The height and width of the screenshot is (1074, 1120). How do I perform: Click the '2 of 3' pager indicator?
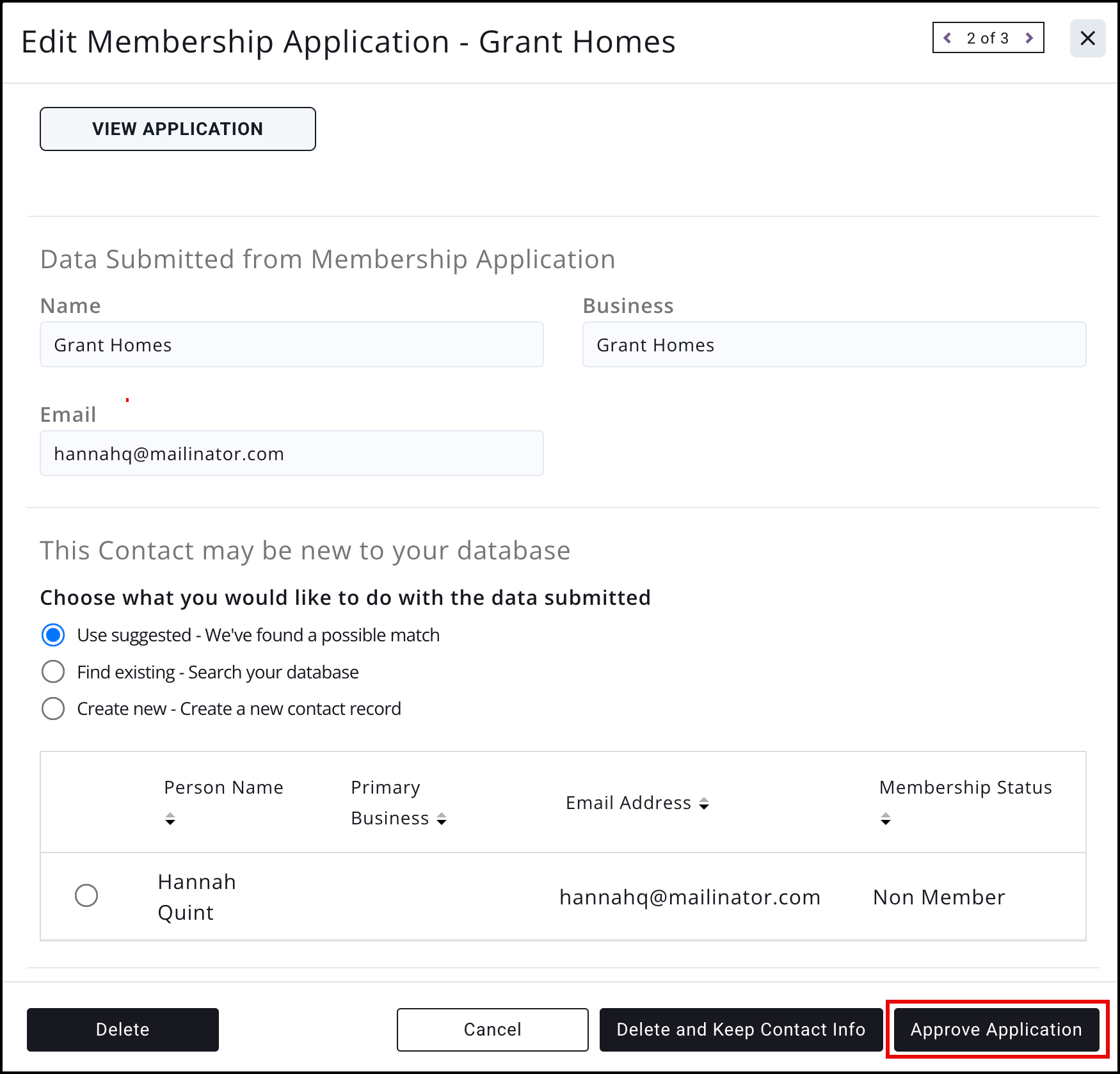988,38
